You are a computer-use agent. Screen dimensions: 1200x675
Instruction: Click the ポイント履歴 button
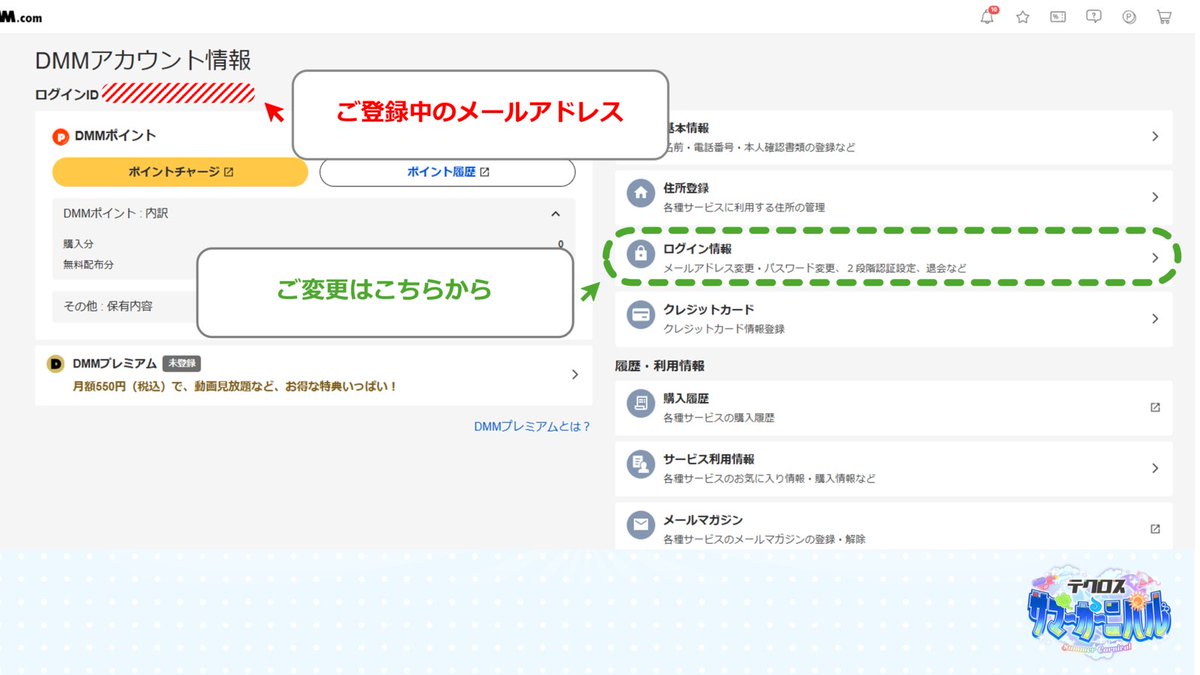447,172
